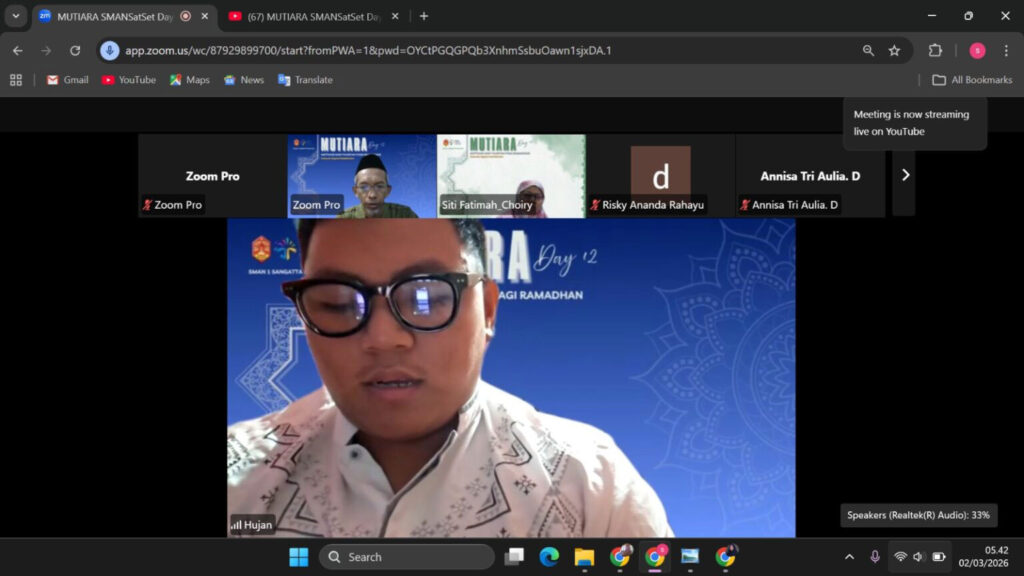Click the right chevron to show more participants
Image resolution: width=1024 pixels, height=576 pixels.
pos(905,174)
